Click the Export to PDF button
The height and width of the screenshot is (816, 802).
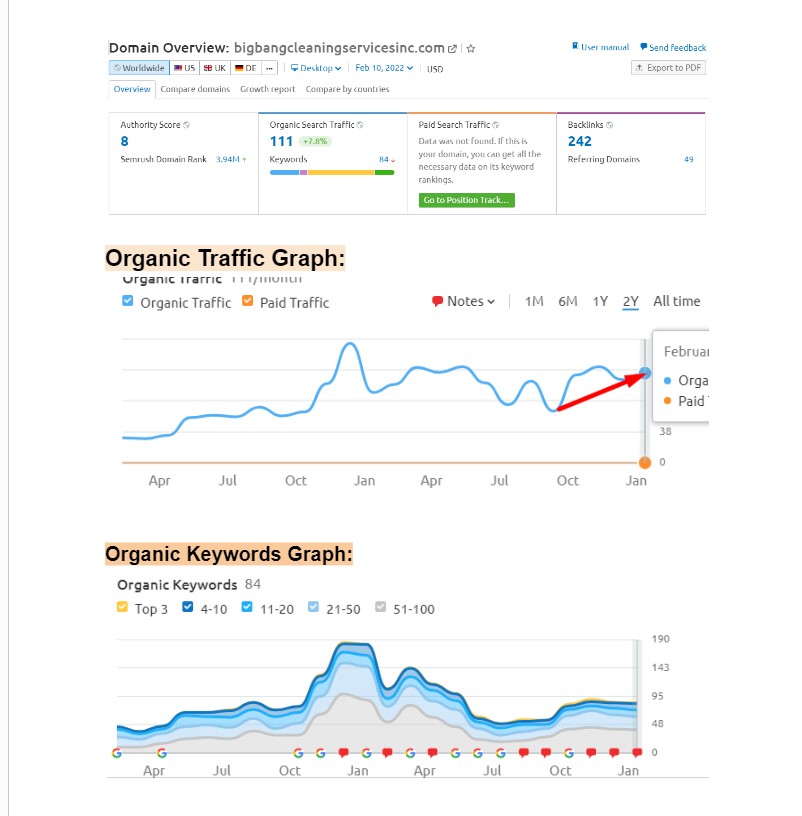click(668, 68)
